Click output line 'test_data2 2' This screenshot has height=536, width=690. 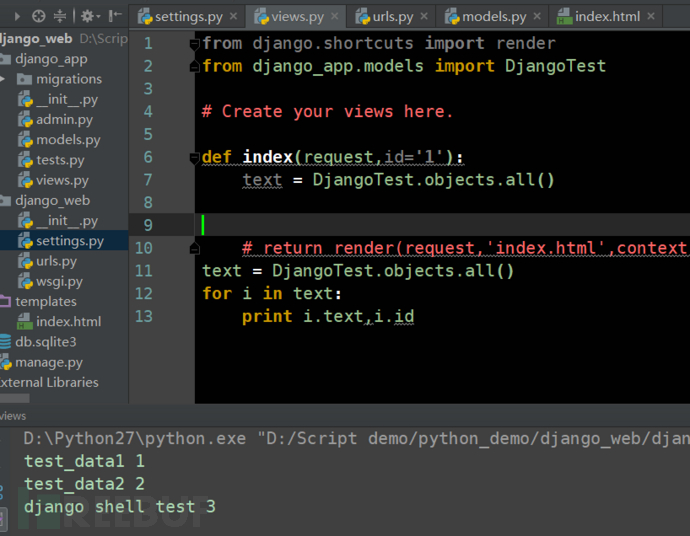click(x=84, y=484)
